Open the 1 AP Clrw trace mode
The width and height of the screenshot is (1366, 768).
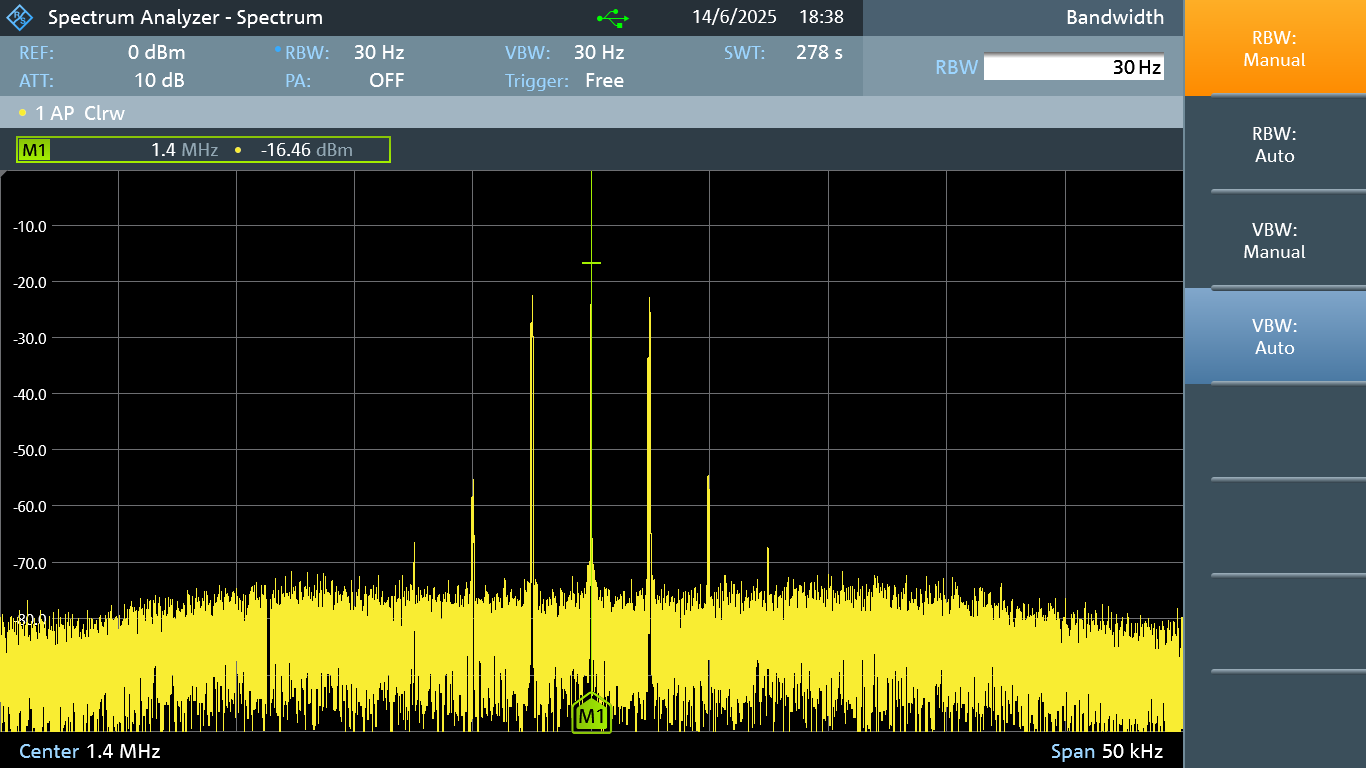(80, 113)
